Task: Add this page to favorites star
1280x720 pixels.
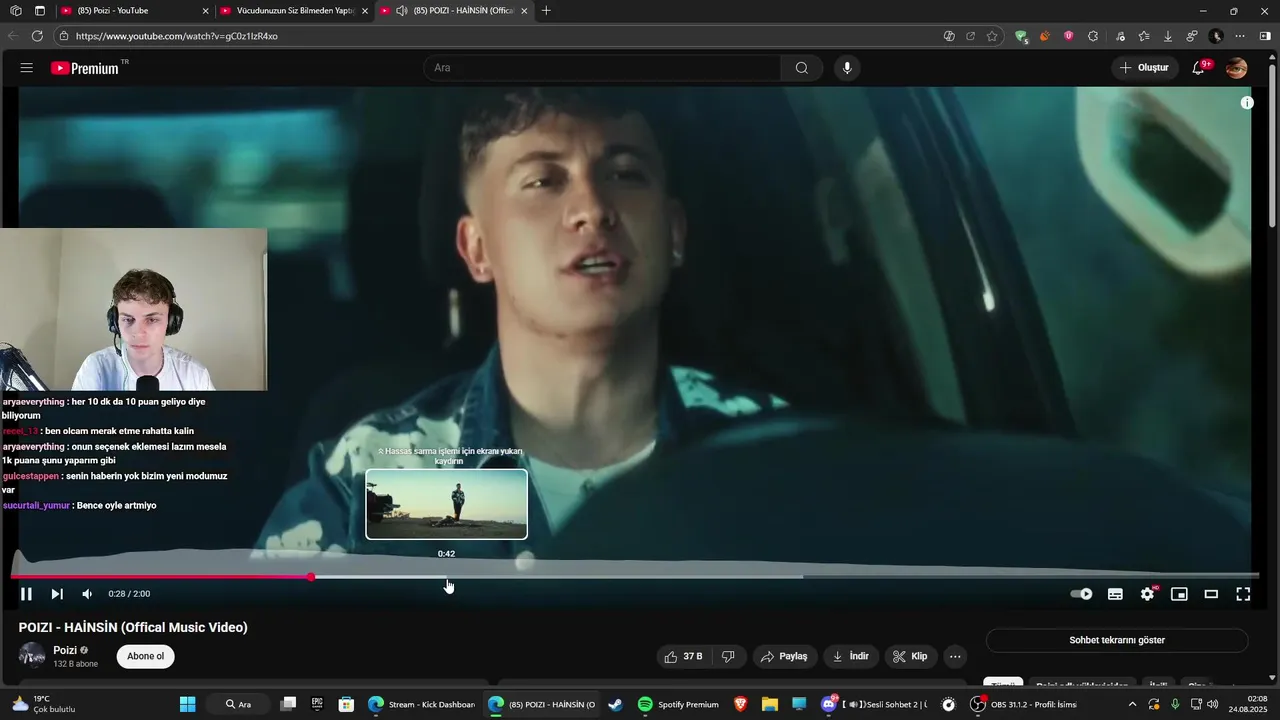Action: point(992,36)
